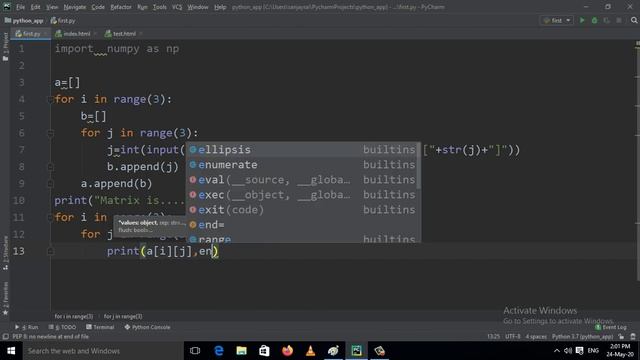This screenshot has height=360, width=640.
Task: Choose 'ellipsis' from the completion list
Action: pyautogui.click(x=303, y=150)
